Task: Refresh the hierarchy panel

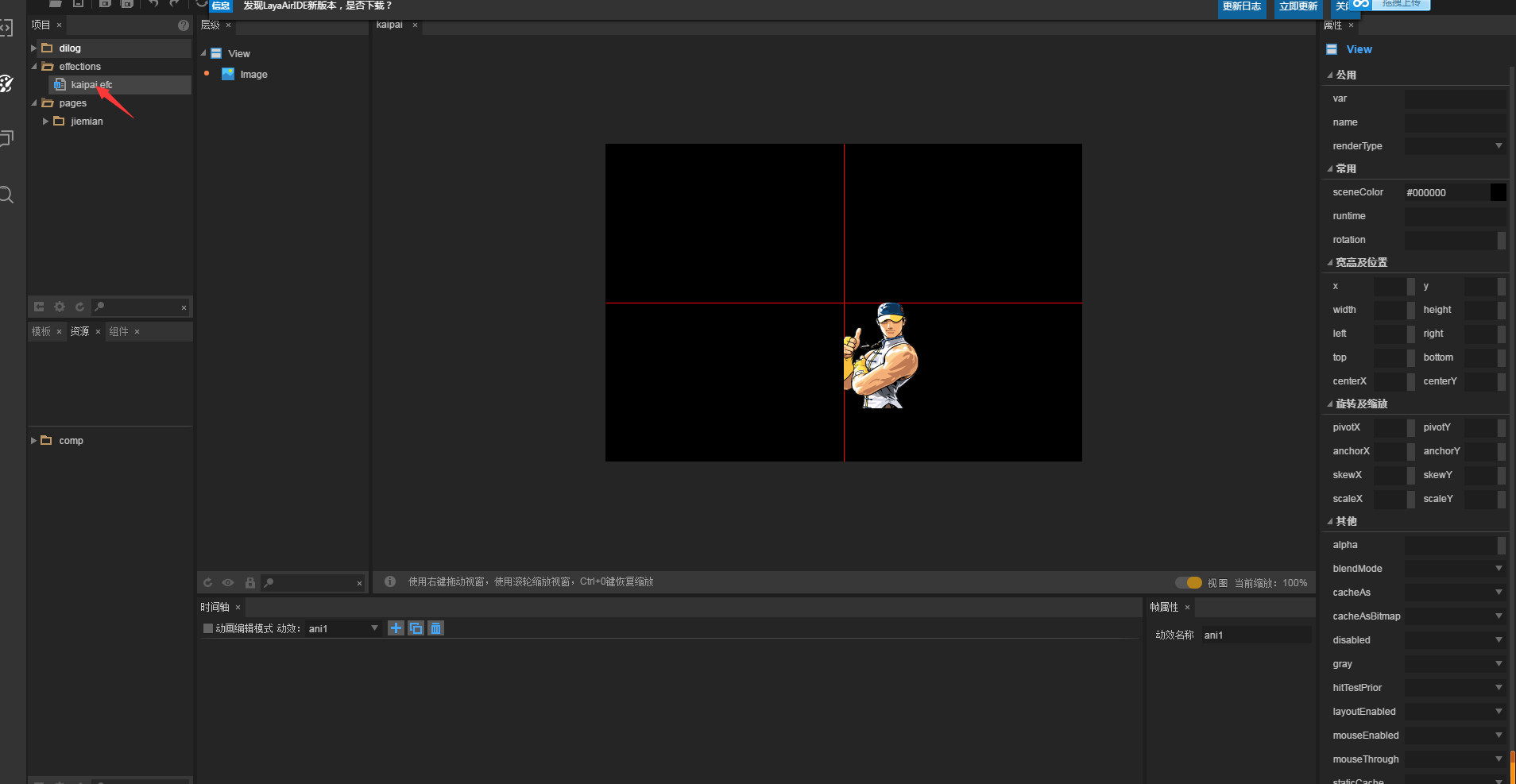Action: (x=207, y=583)
